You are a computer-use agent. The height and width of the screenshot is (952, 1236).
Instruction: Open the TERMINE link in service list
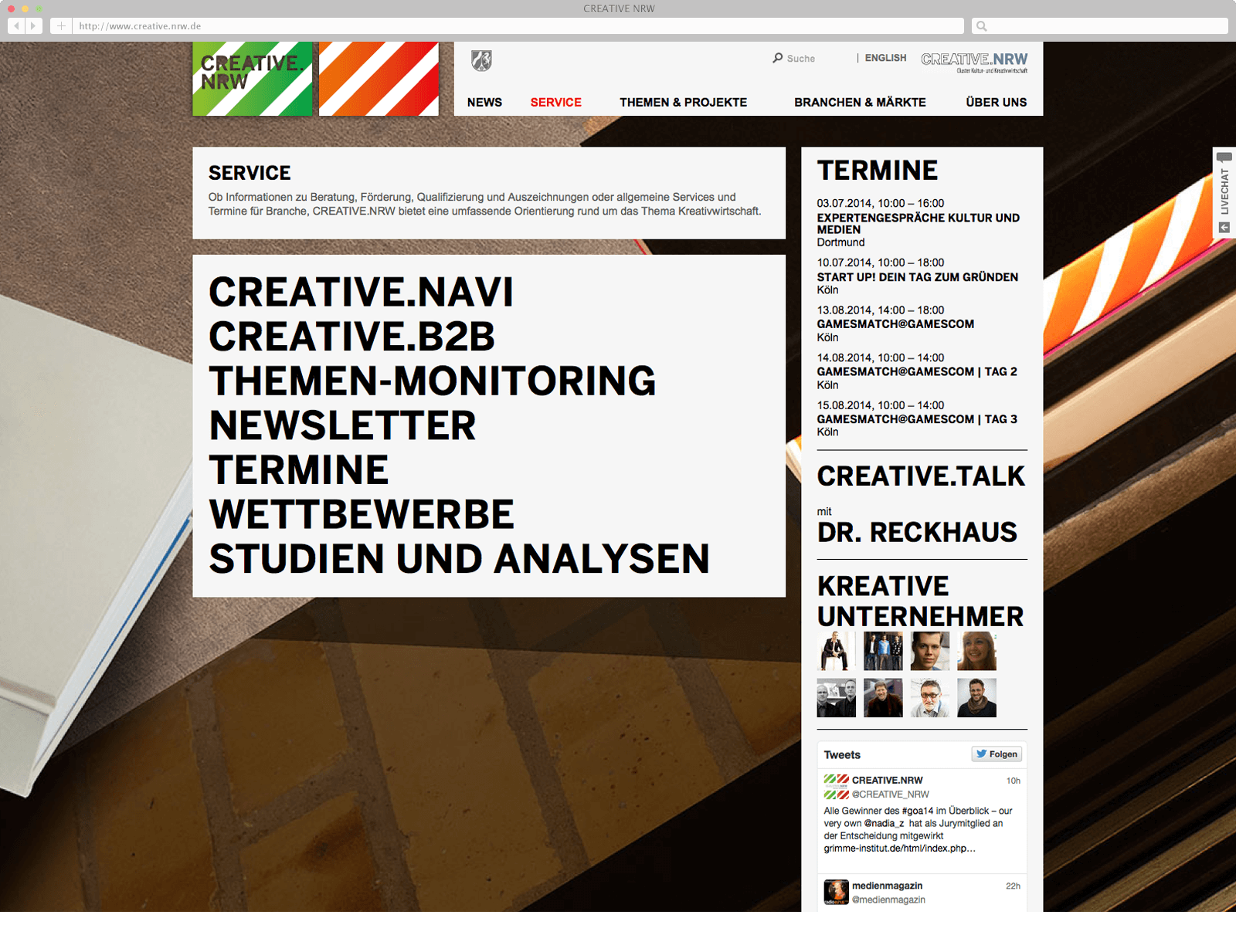299,470
